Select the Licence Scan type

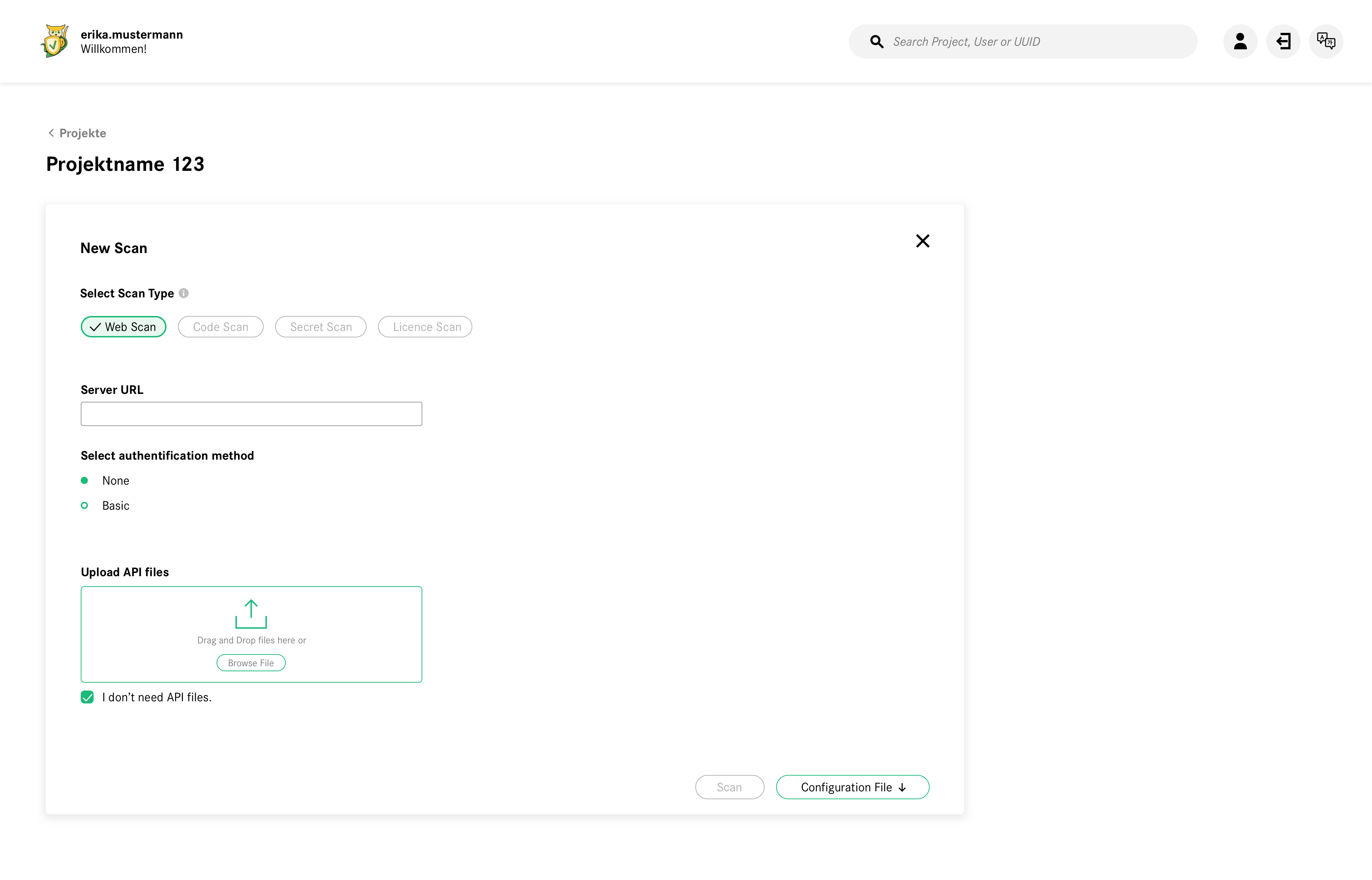pyautogui.click(x=424, y=326)
